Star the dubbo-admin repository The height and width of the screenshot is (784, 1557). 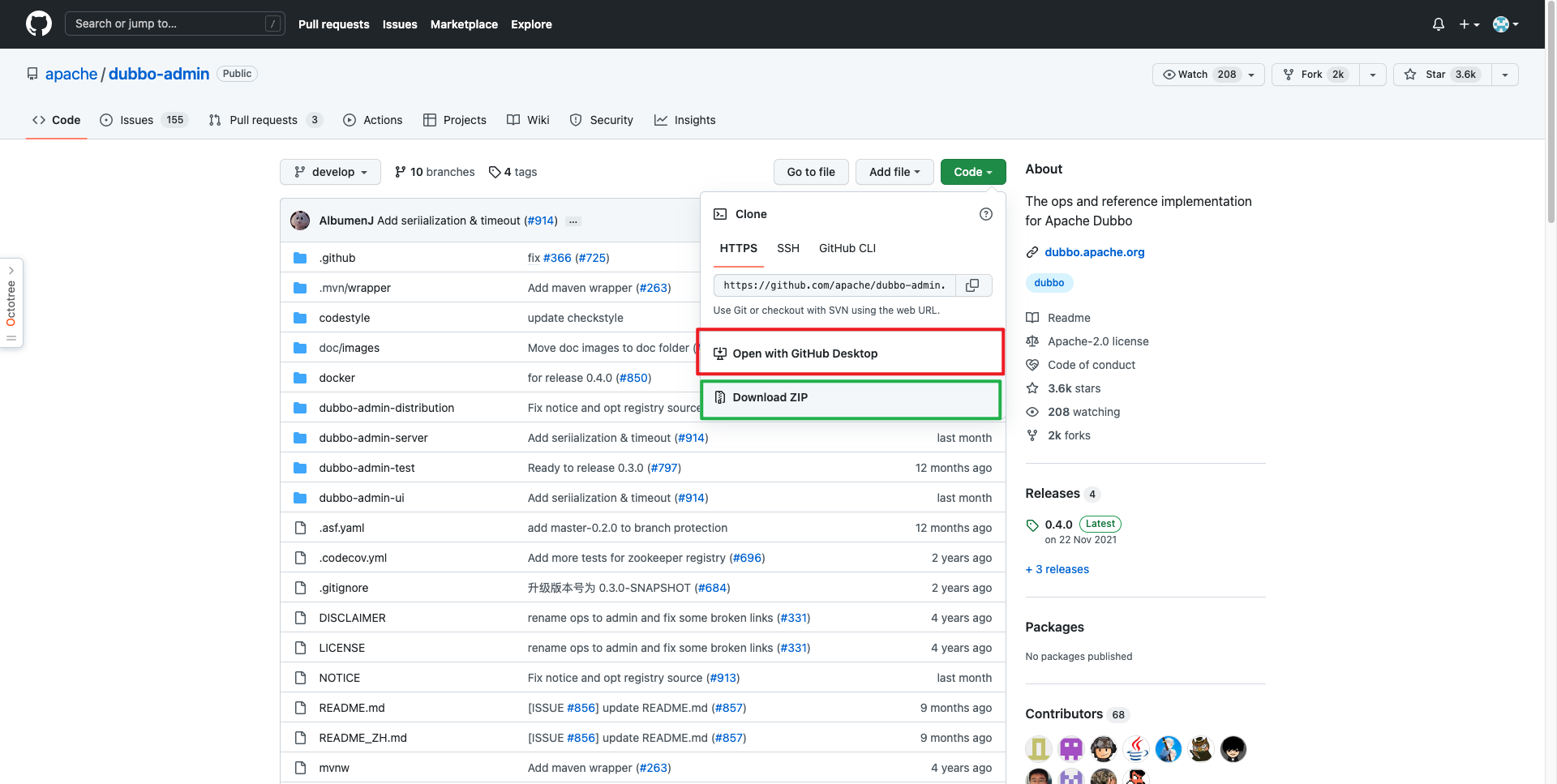click(1443, 75)
